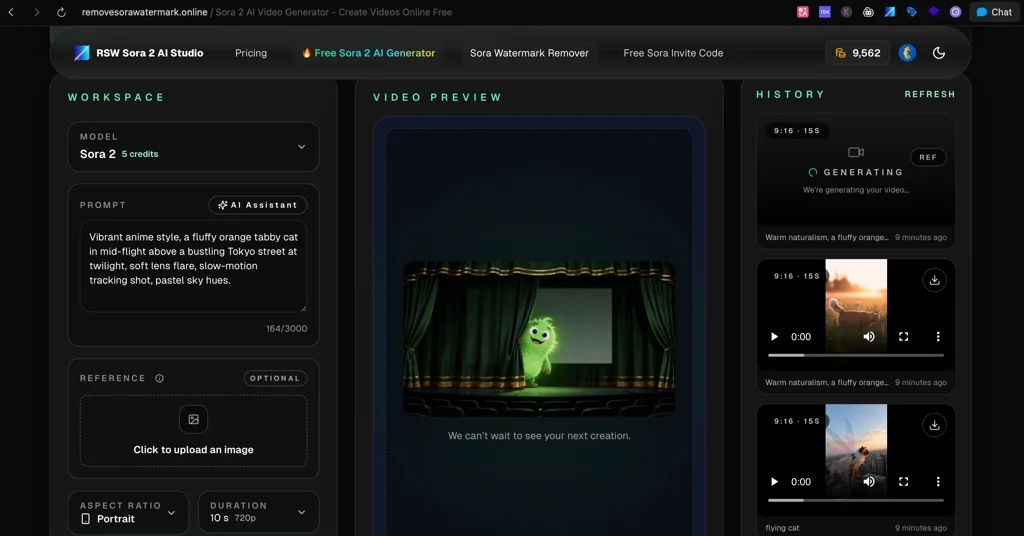Screen dimensions: 1024x536
Task: Go to the Pricing page
Action: (x=251, y=53)
